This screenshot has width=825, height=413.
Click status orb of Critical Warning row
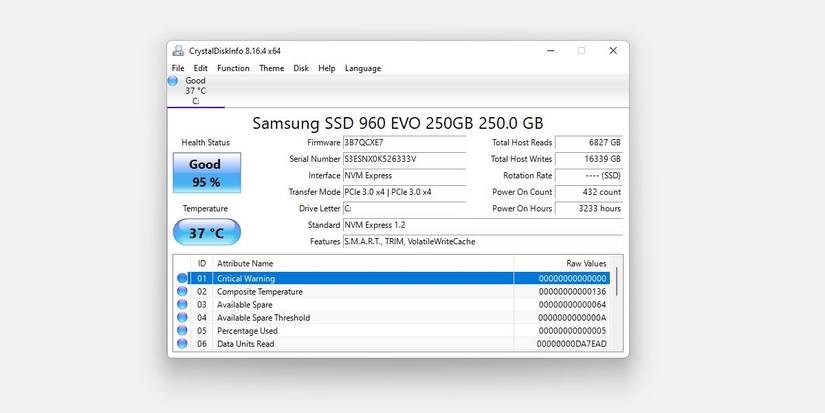[x=182, y=278]
